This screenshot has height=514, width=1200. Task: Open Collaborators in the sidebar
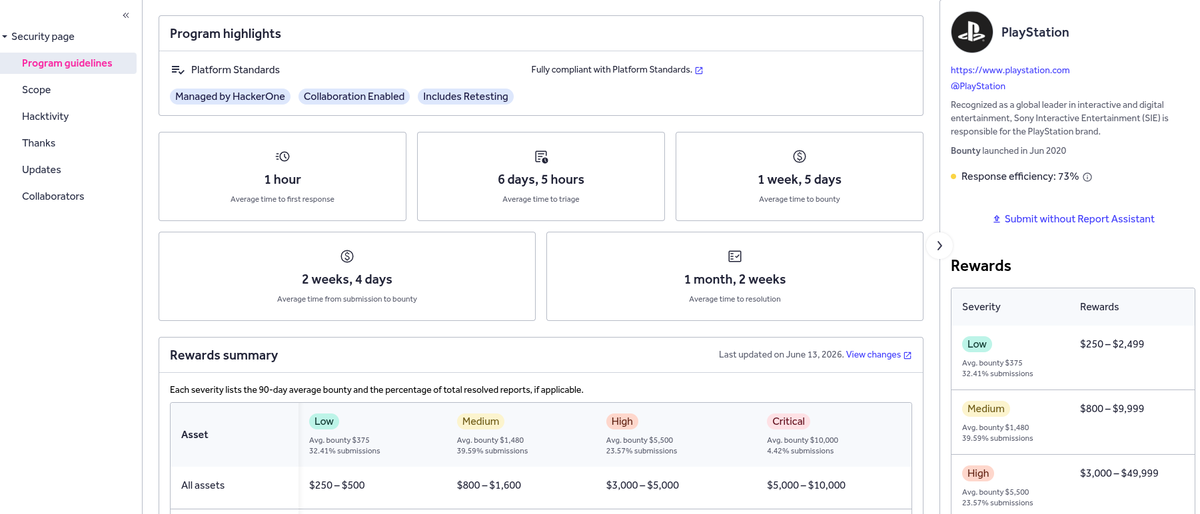pyautogui.click(x=53, y=196)
